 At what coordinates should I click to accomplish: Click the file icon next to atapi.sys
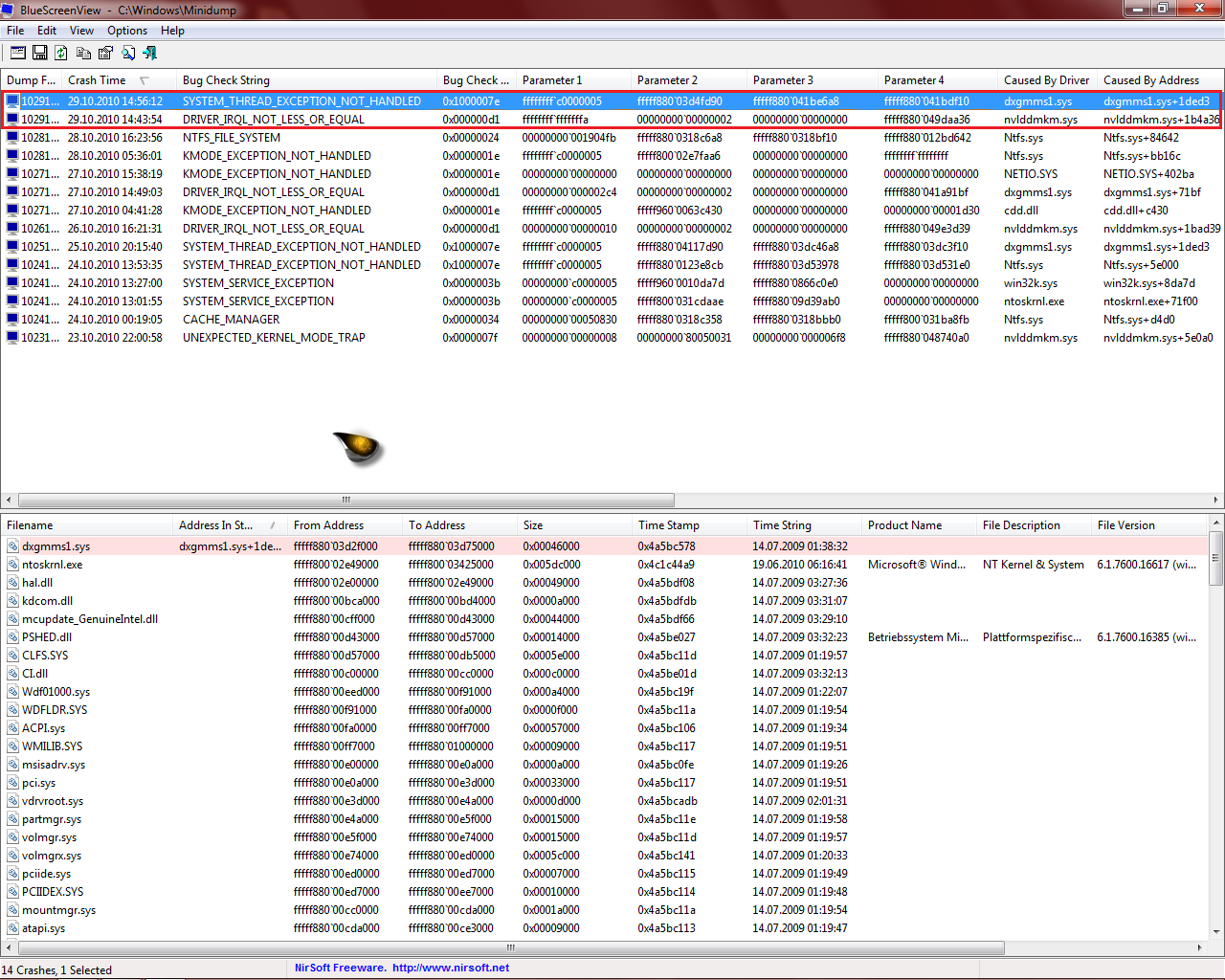[13, 928]
